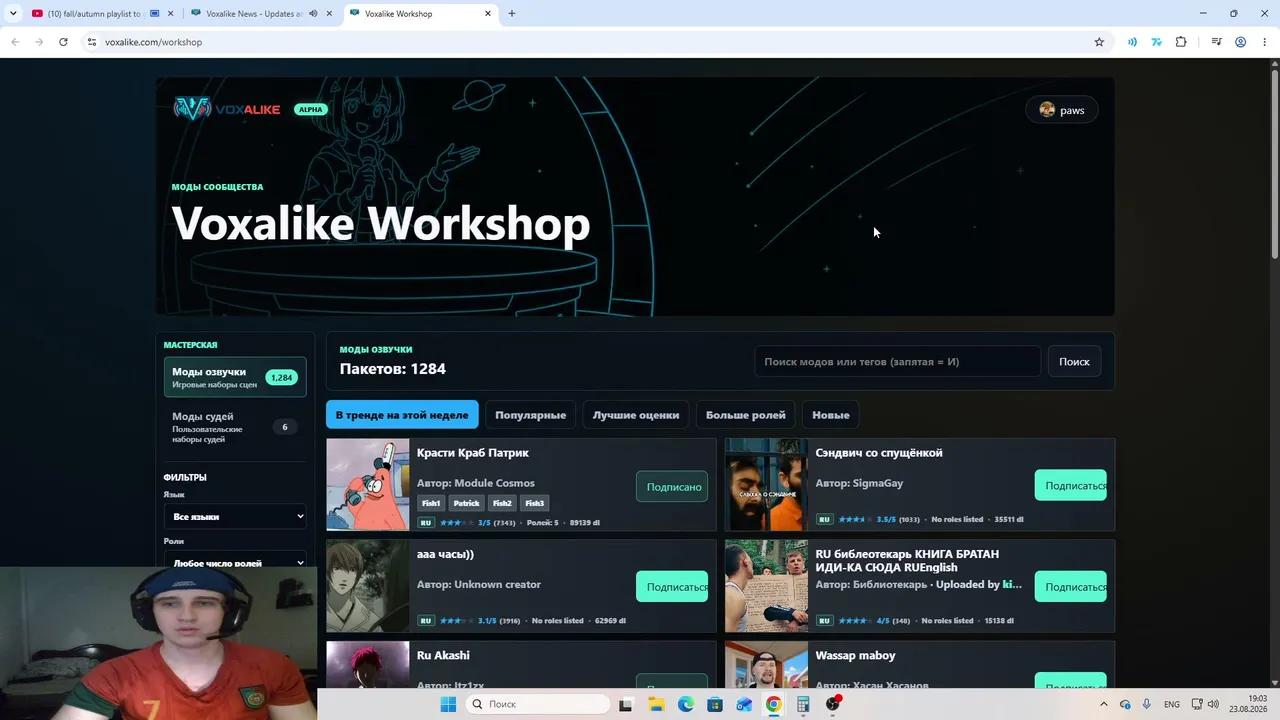This screenshot has width=1280, height=720.
Task: Open a new browser tab
Action: [512, 14]
